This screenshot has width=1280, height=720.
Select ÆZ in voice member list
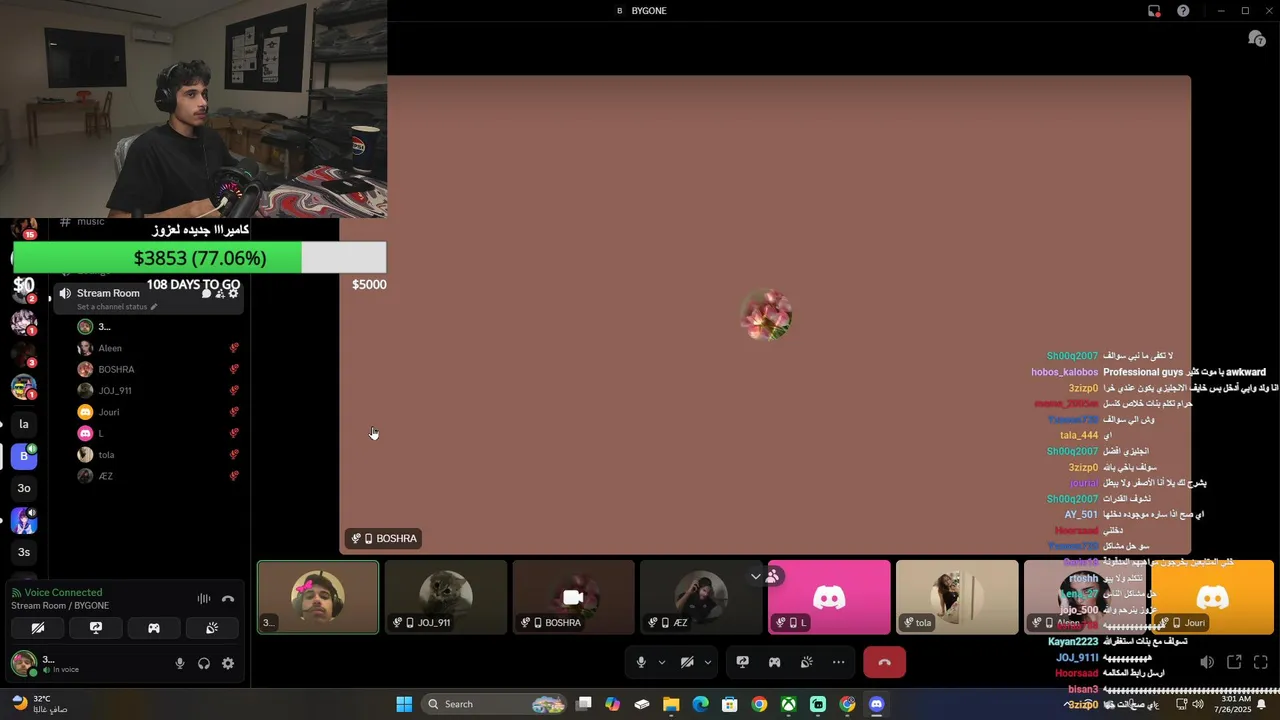159,476
